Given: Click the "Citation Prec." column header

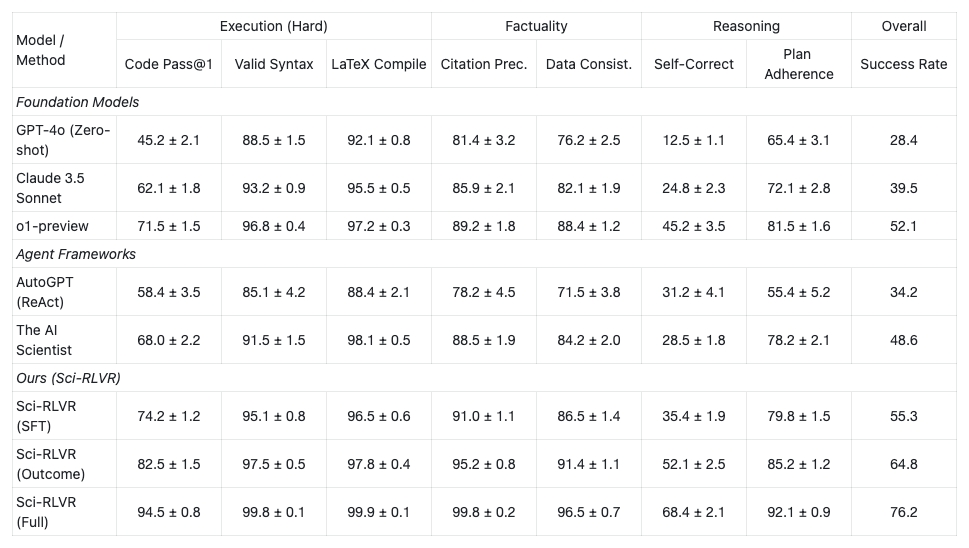Looking at the screenshot, I should (484, 64).
